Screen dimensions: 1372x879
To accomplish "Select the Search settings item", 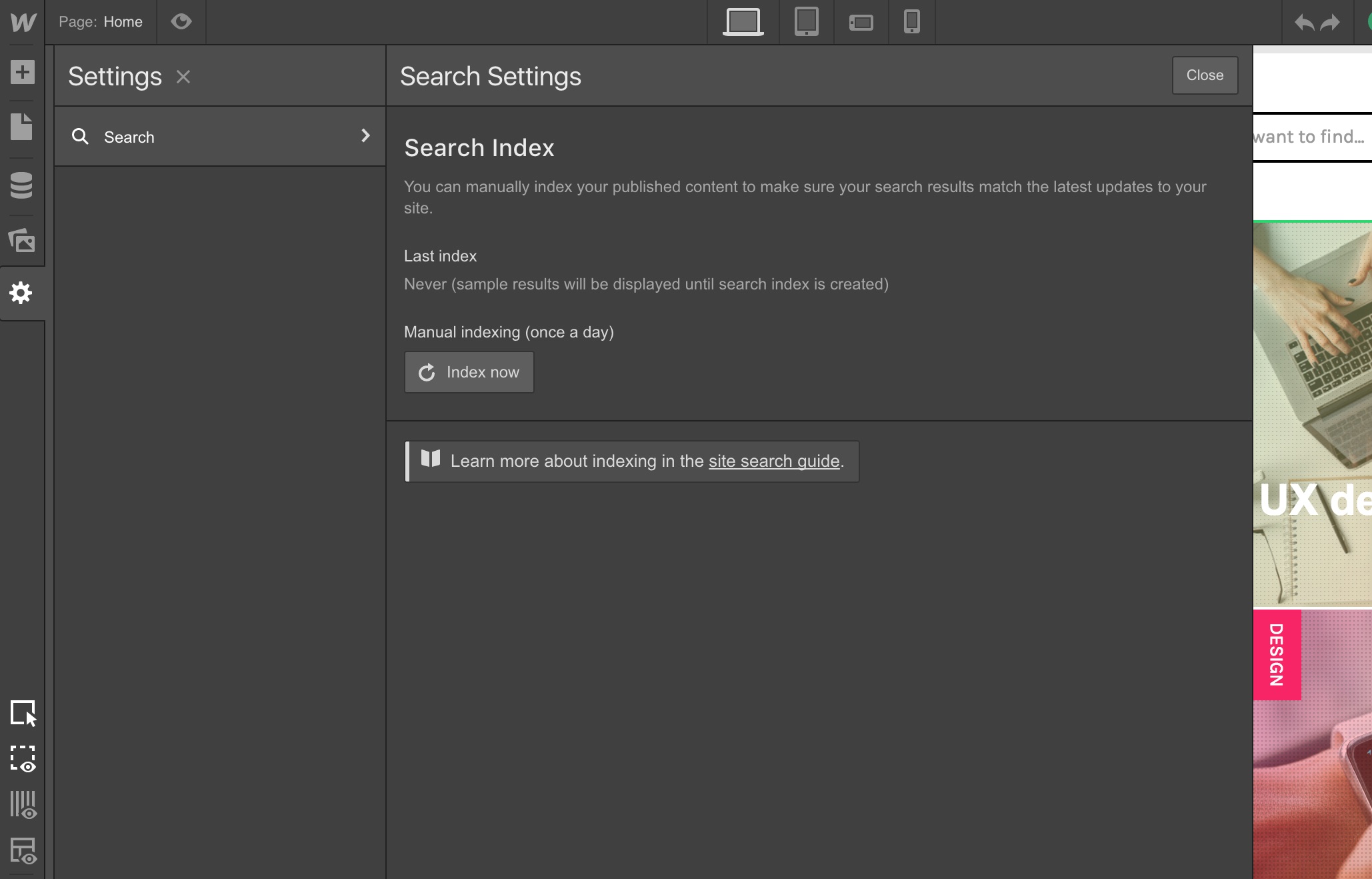I will coord(129,137).
